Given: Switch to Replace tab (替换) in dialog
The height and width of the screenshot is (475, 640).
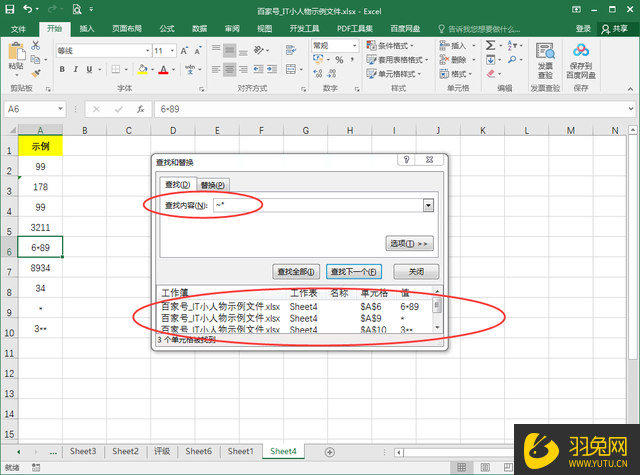Looking at the screenshot, I should tap(213, 185).
